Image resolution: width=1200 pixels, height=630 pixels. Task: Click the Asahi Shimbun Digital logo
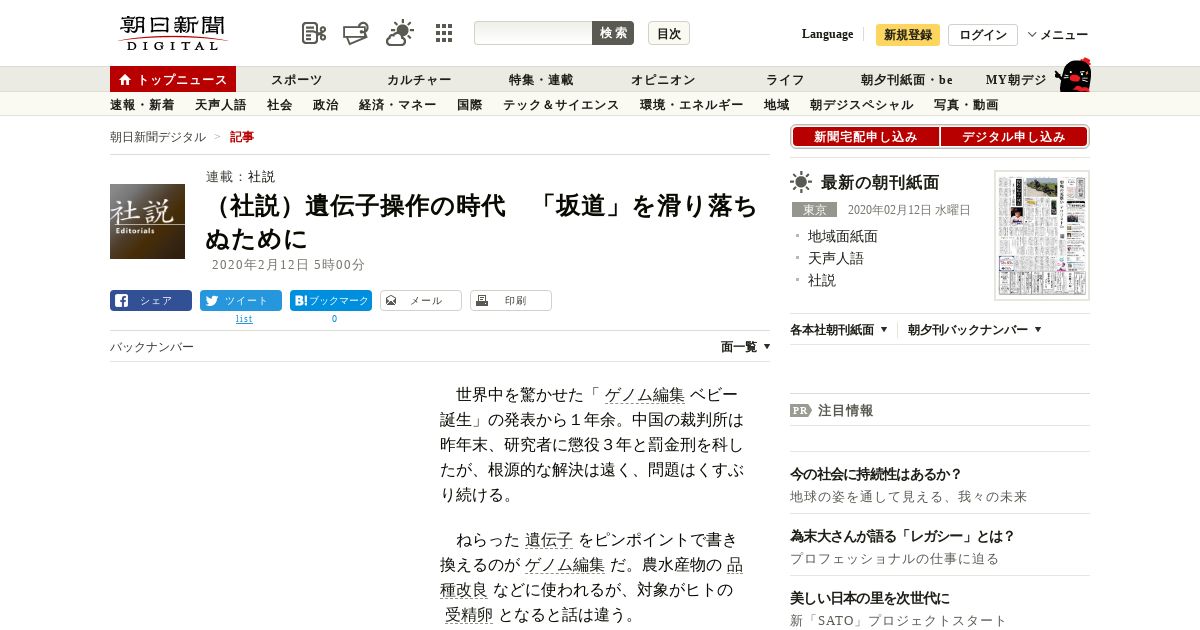pyautogui.click(x=172, y=33)
